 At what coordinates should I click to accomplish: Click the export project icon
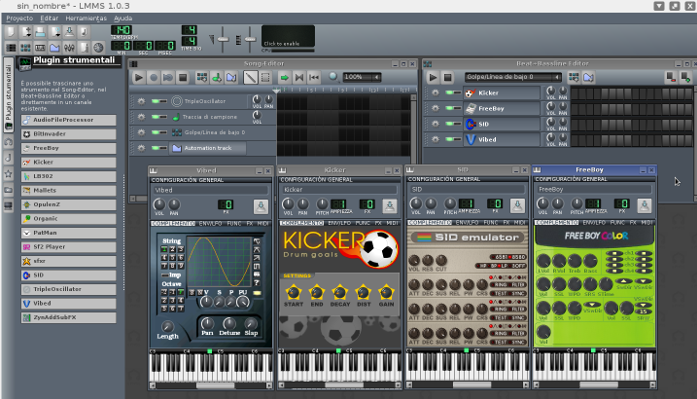tap(84, 32)
